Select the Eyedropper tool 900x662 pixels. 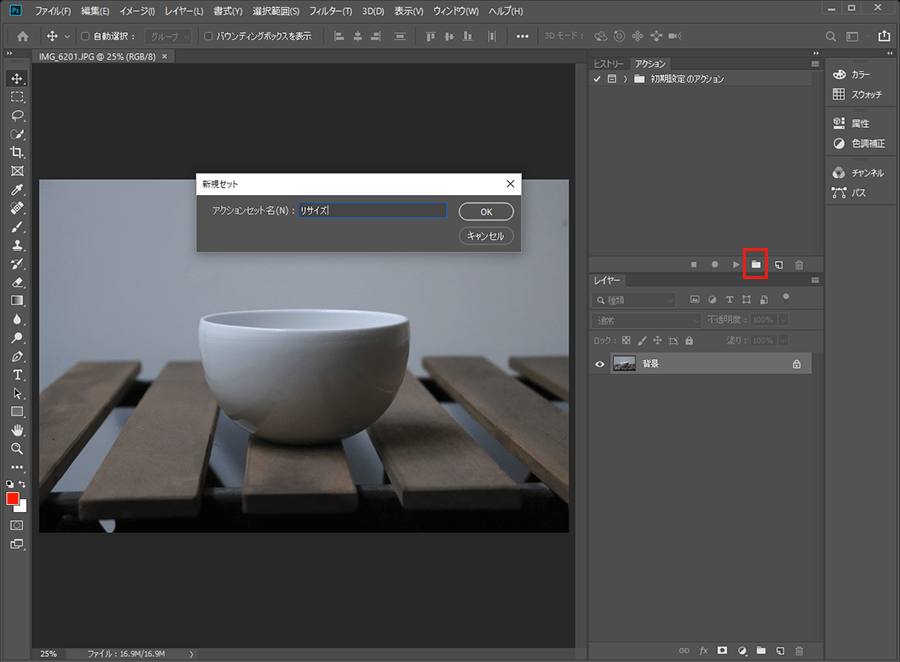pos(17,189)
